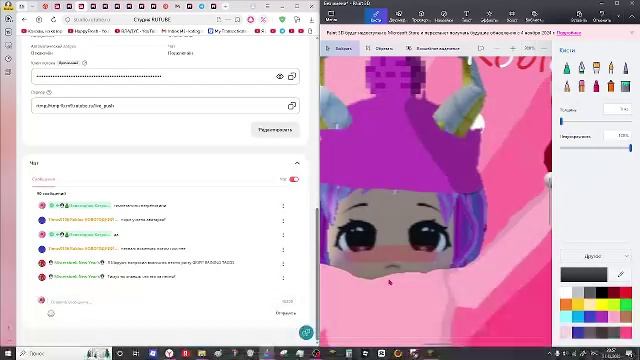Screen dimensions: 640x360
Task: Show the stream key with eye icon
Action: (280, 76)
